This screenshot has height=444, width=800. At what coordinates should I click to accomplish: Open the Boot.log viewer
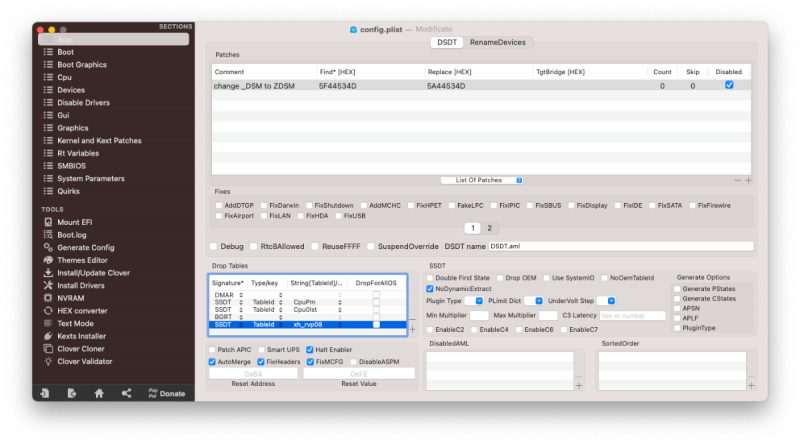[71, 235]
